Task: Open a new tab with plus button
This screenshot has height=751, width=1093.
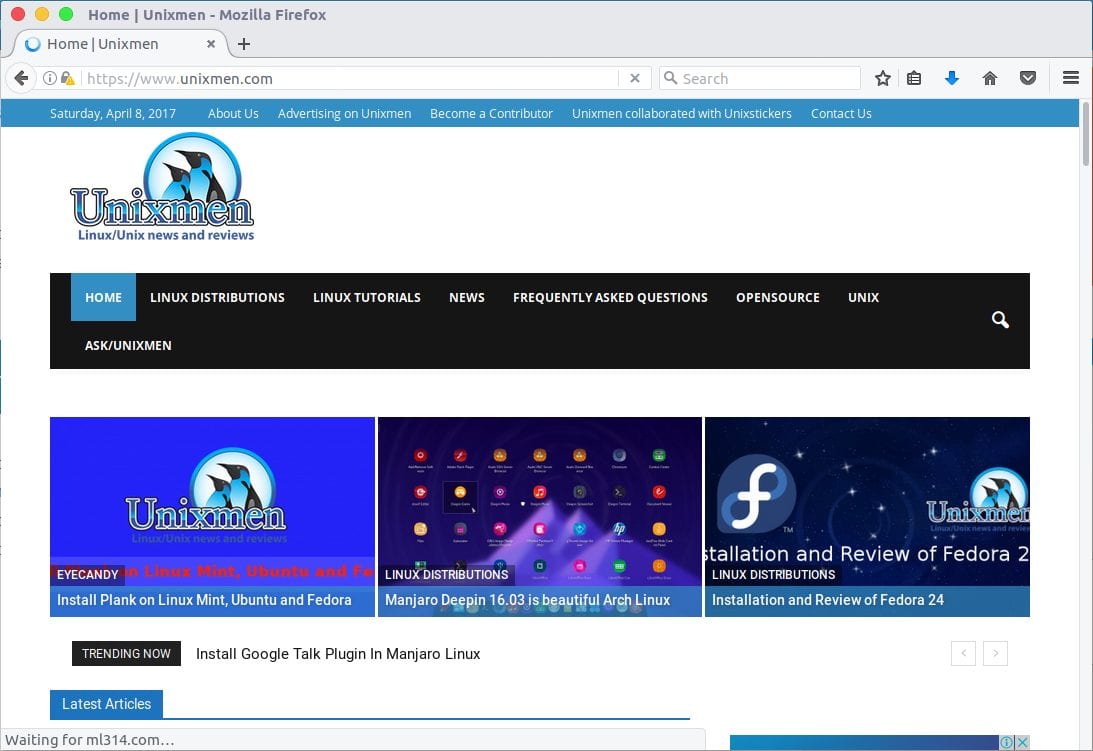Action: pyautogui.click(x=243, y=44)
